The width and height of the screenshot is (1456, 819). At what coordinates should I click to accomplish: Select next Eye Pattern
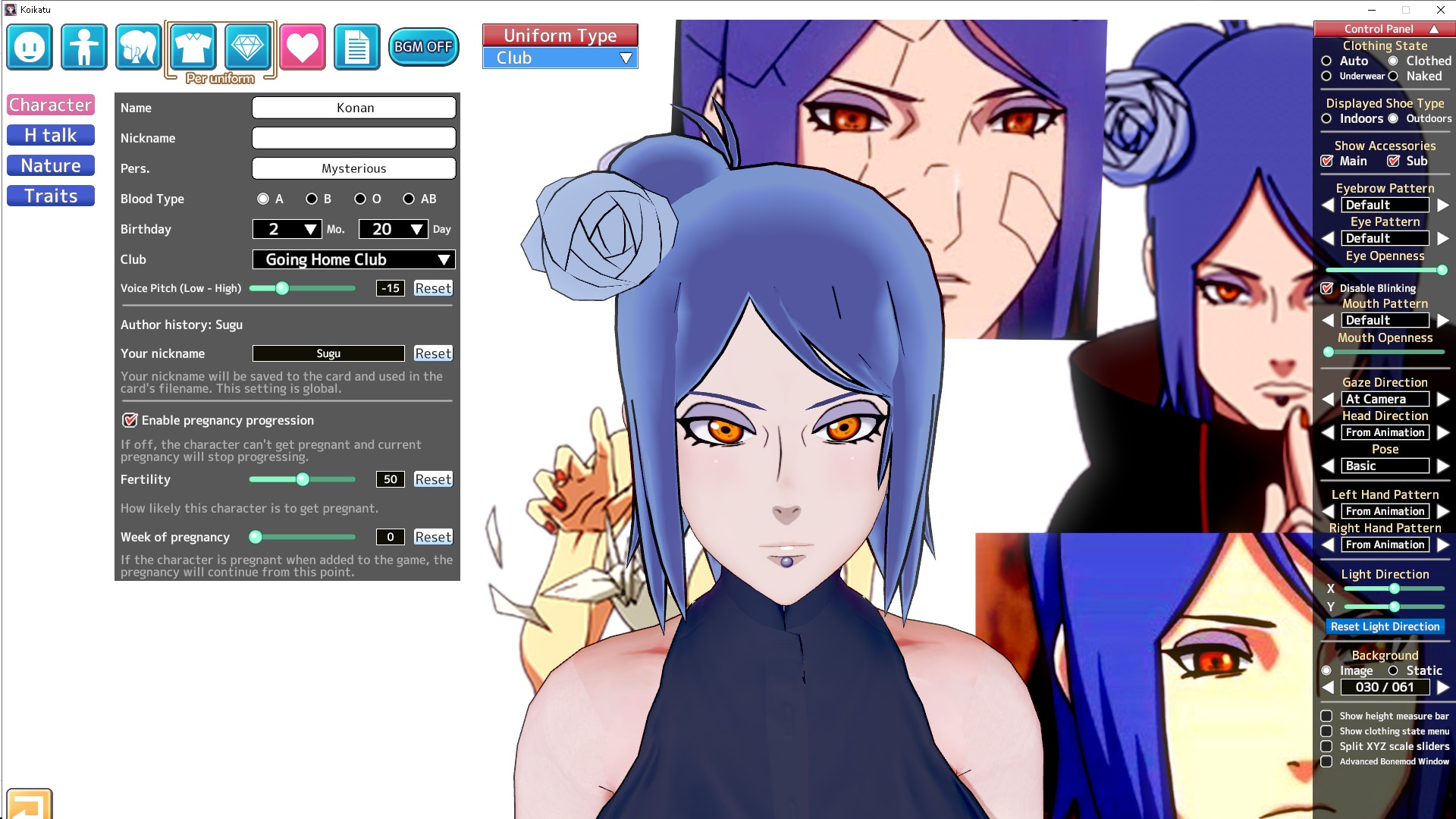[x=1442, y=238]
